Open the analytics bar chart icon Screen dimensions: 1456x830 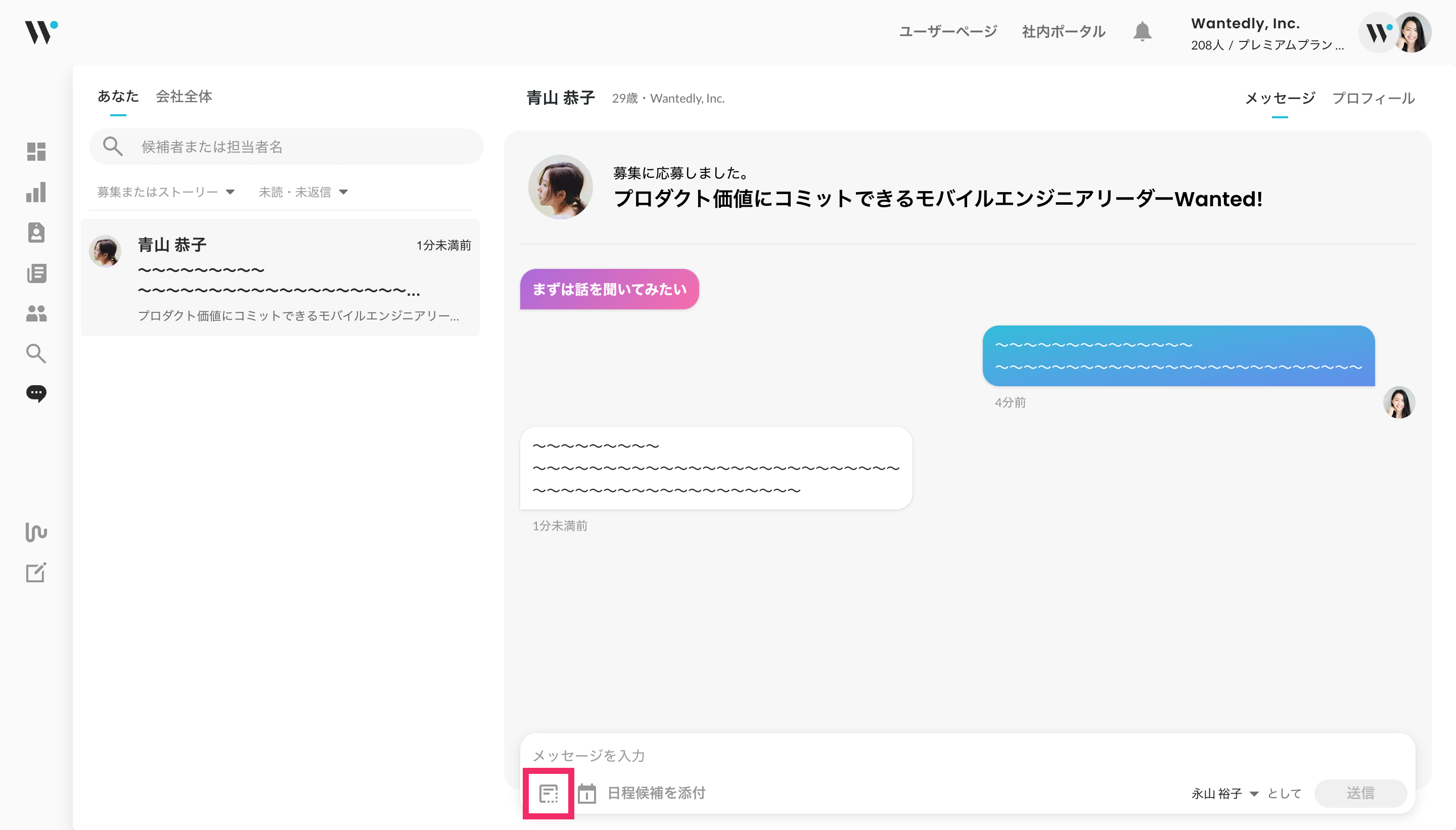(36, 192)
